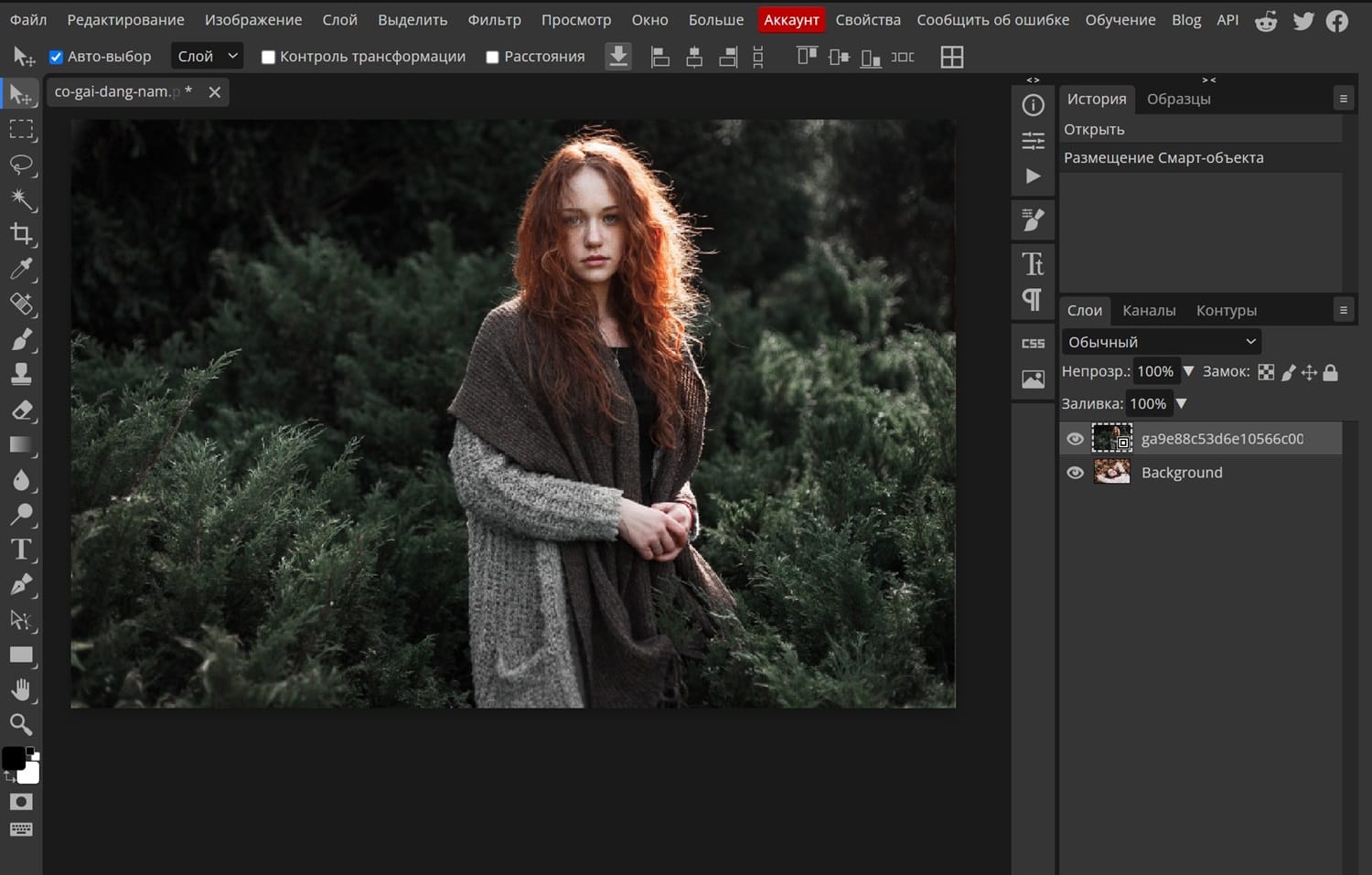This screenshot has width=1372, height=875.
Task: Open the Непрозр. opacity dropdown arrow
Action: 1188,372
